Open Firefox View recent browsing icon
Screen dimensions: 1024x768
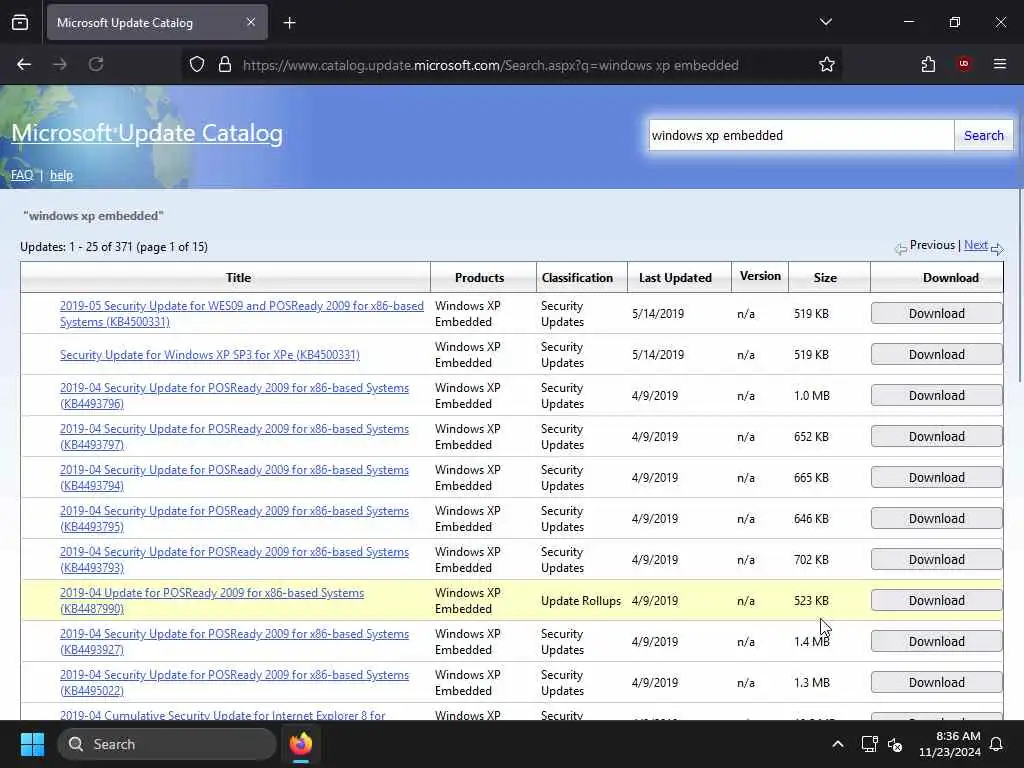click(x=20, y=23)
